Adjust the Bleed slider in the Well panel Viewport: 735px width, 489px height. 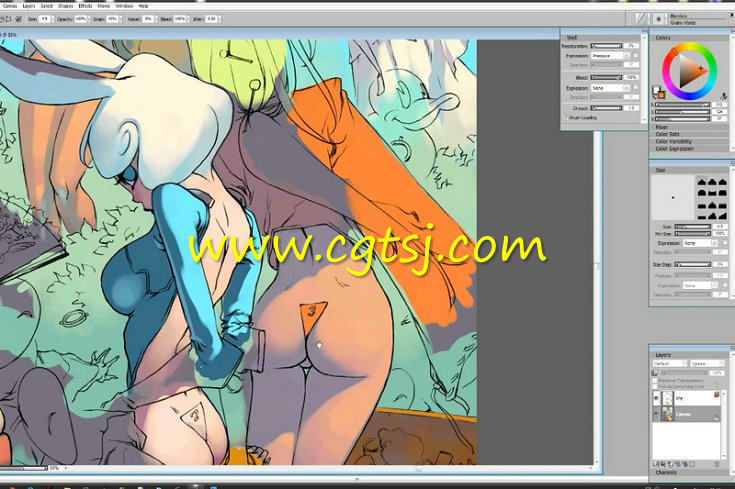pyautogui.click(x=606, y=77)
